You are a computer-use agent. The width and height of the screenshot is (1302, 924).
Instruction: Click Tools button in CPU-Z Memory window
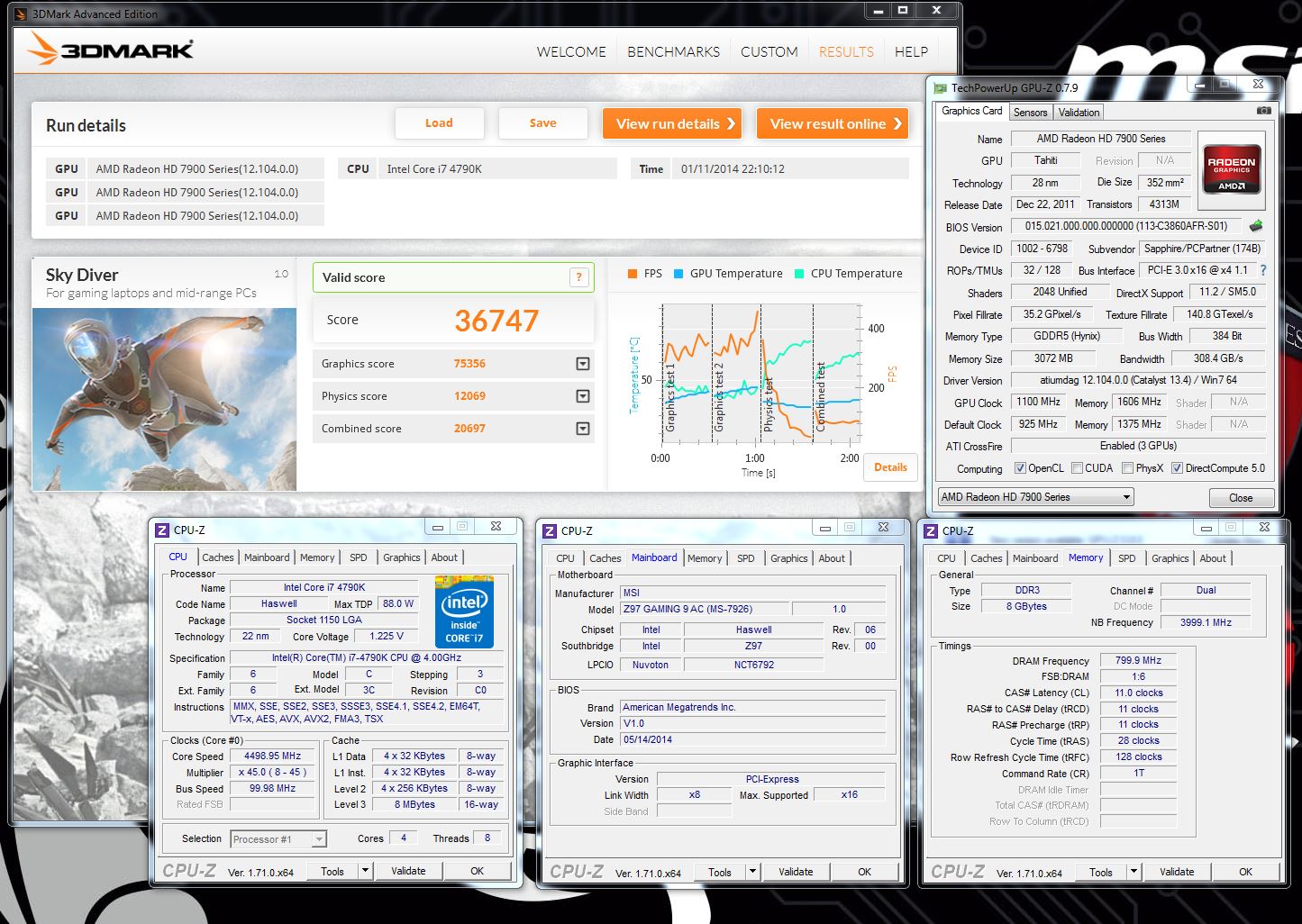coord(1101,872)
